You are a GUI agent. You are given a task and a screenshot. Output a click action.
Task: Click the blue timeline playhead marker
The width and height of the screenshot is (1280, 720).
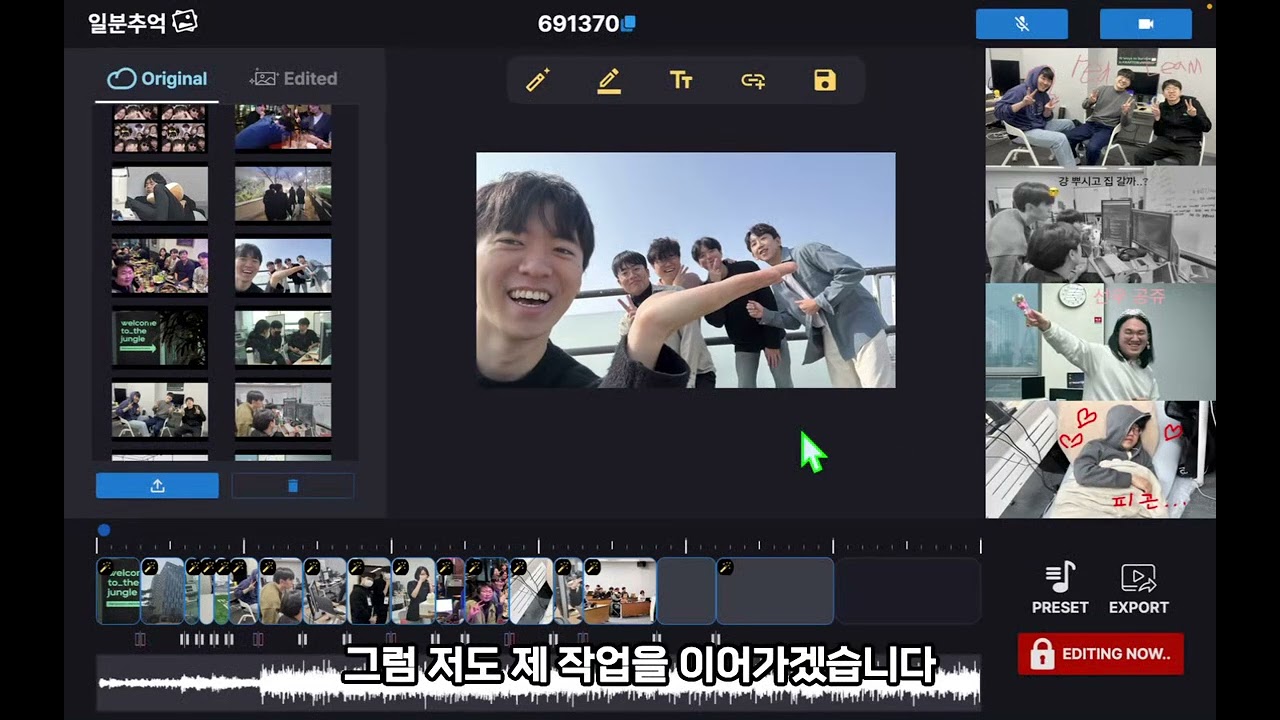tap(104, 530)
